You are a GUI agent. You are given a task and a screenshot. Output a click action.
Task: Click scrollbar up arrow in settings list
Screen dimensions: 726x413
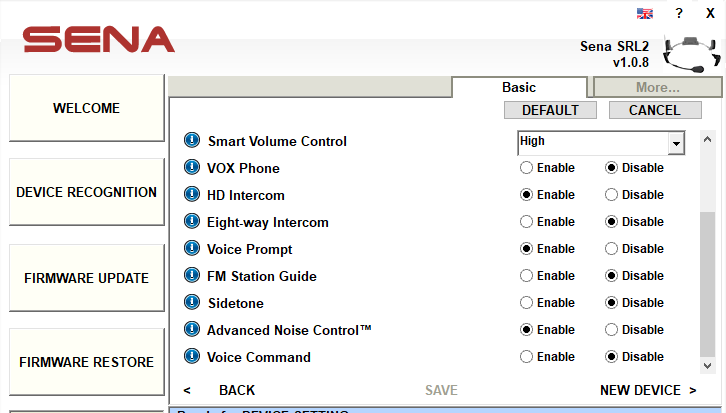(707, 139)
